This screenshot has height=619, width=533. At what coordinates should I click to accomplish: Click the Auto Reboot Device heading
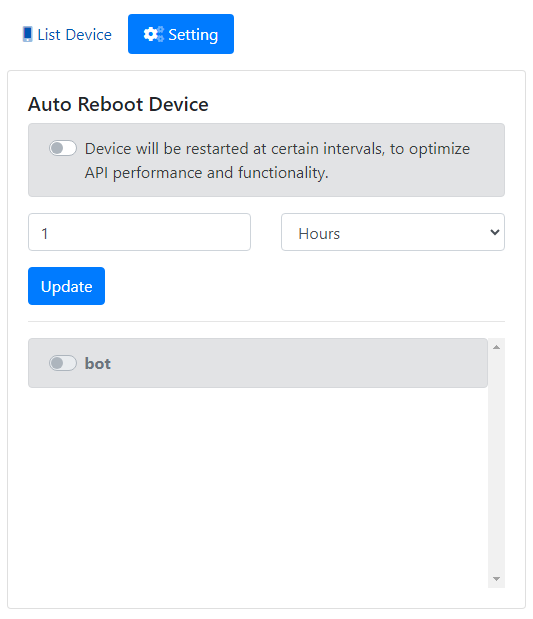point(118,105)
